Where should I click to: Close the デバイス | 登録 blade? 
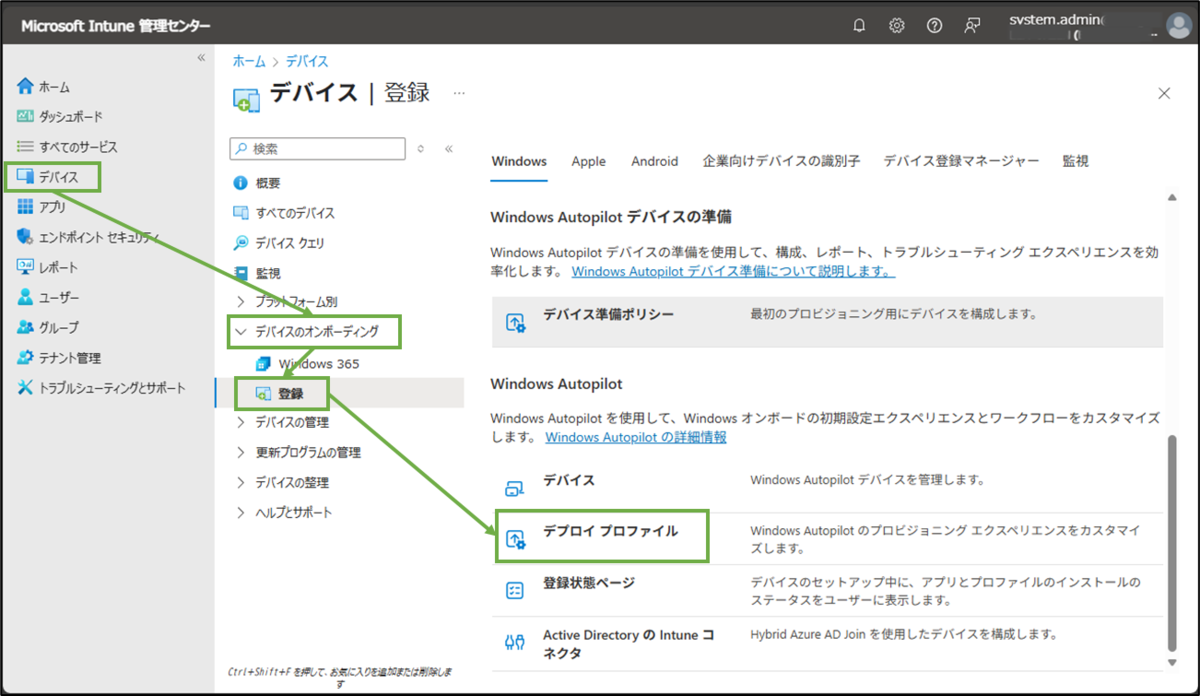(1164, 93)
